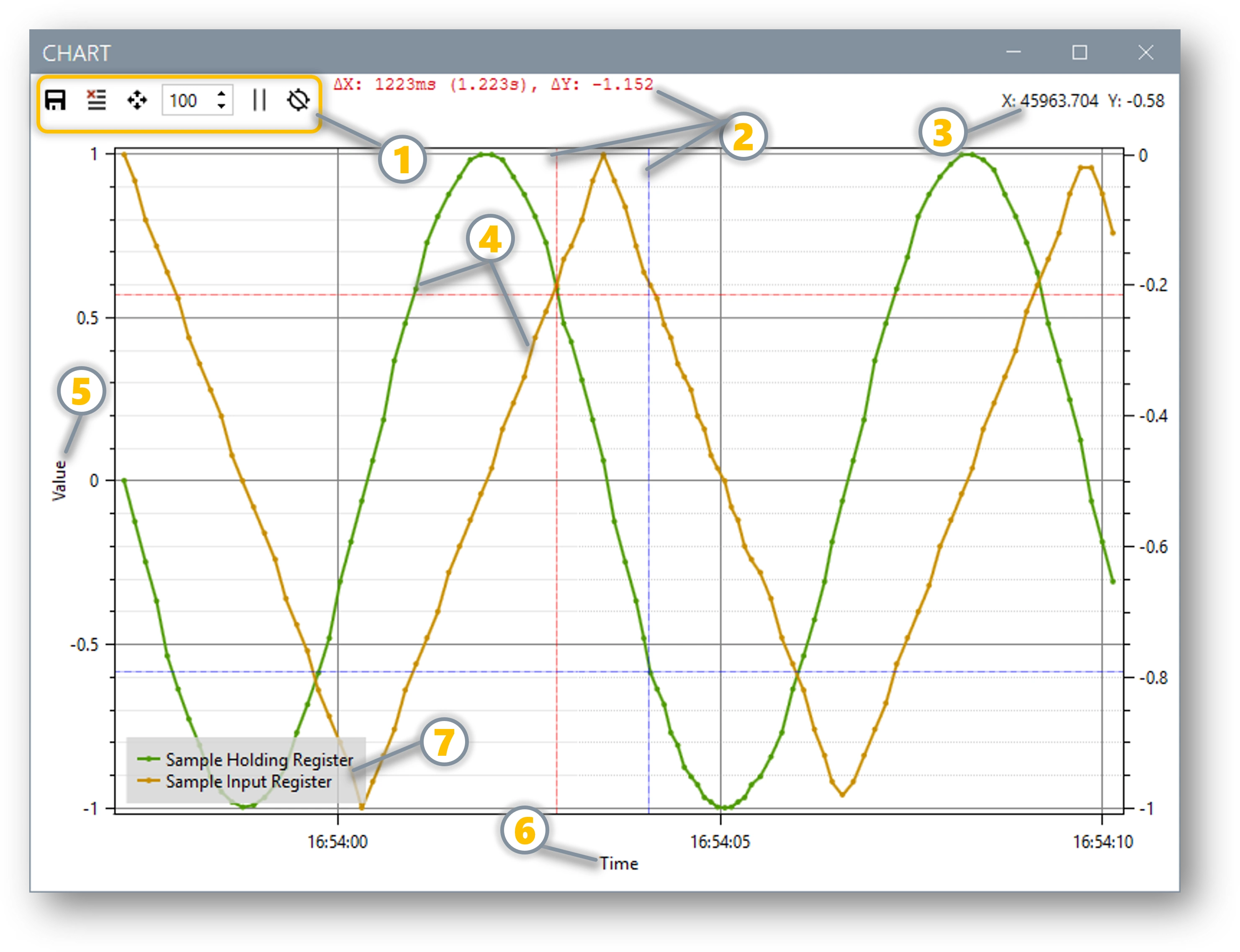Click the -0.6 right axis tick label
Image resolution: width=1240 pixels, height=952 pixels.
click(1153, 547)
